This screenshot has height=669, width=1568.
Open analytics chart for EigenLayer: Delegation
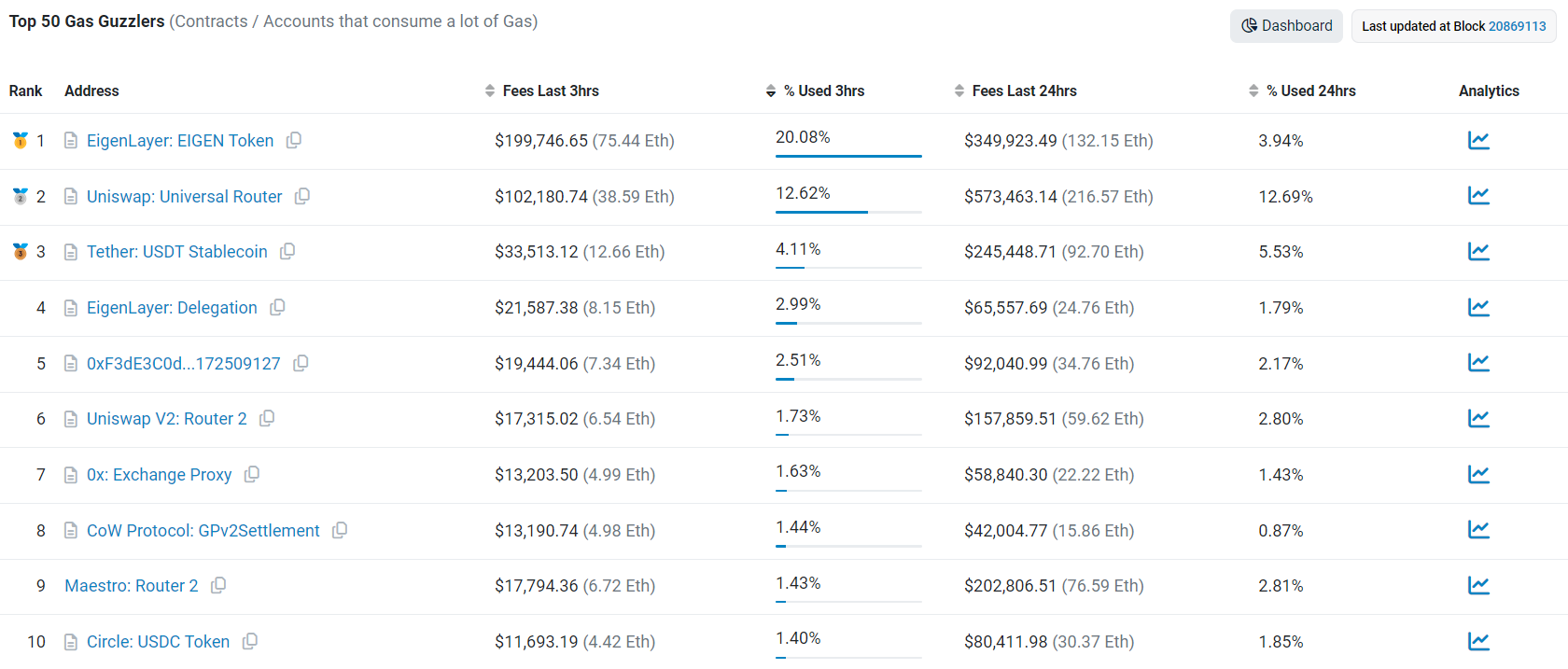point(1478,308)
